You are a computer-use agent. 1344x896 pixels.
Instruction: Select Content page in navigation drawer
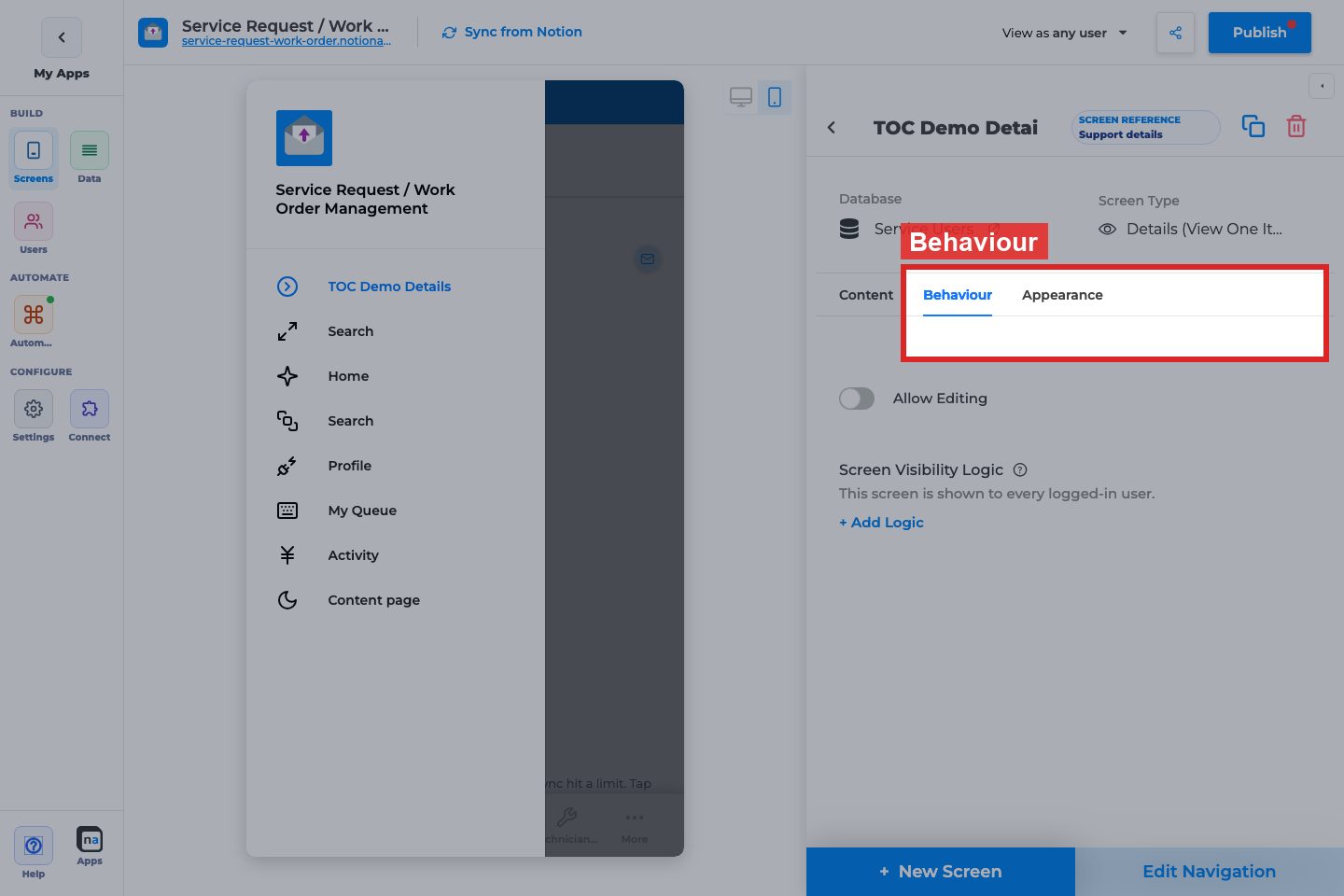pyautogui.click(x=396, y=600)
